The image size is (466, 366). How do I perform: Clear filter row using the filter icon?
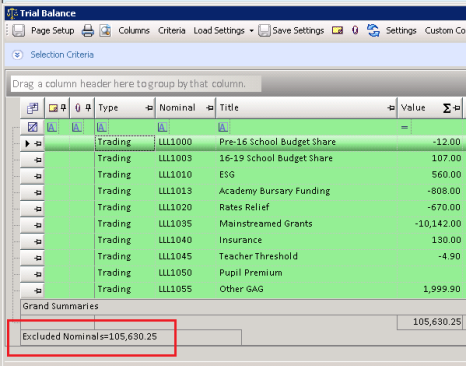click(33, 127)
